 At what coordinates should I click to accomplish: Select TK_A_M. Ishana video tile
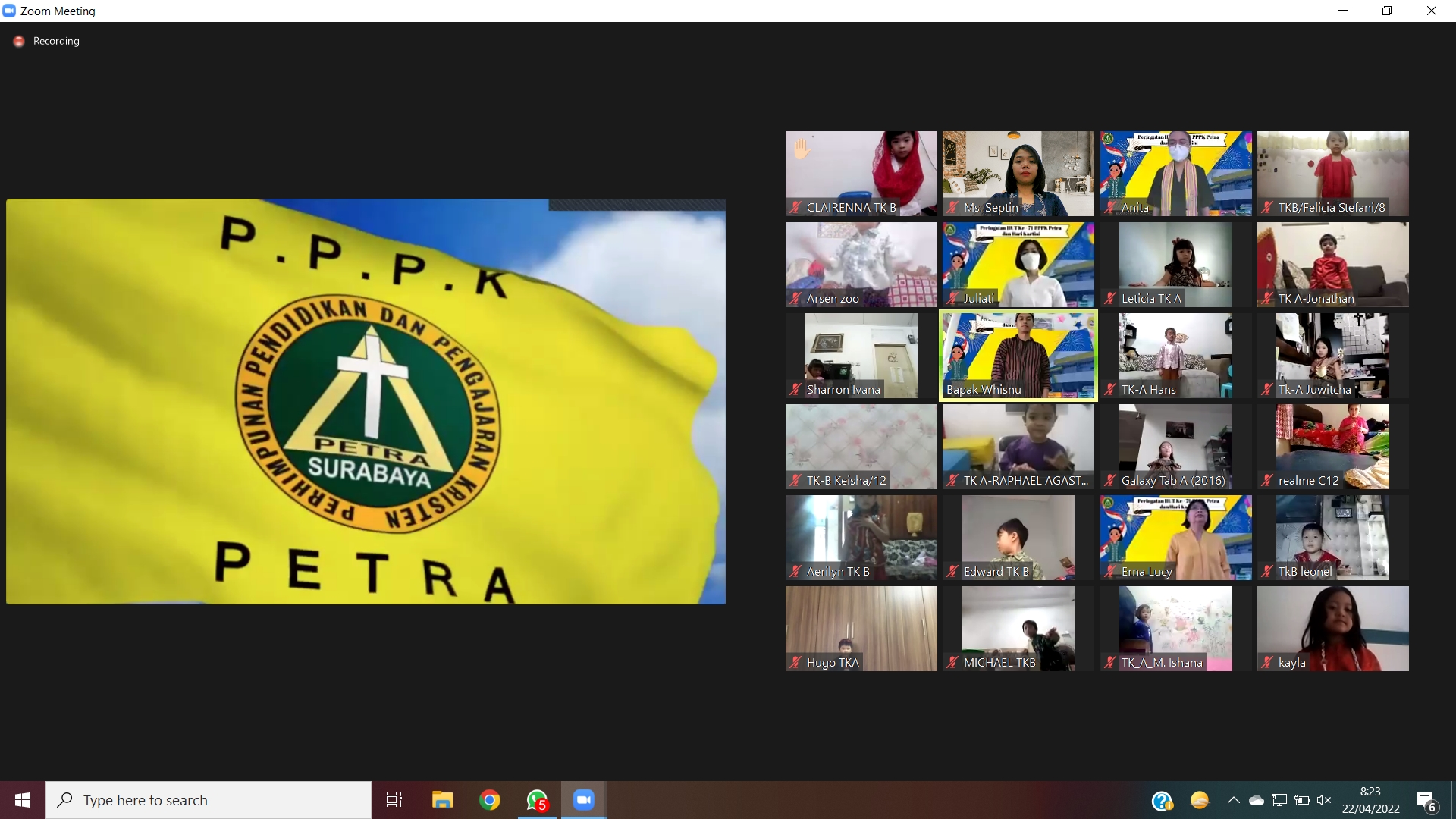1176,629
